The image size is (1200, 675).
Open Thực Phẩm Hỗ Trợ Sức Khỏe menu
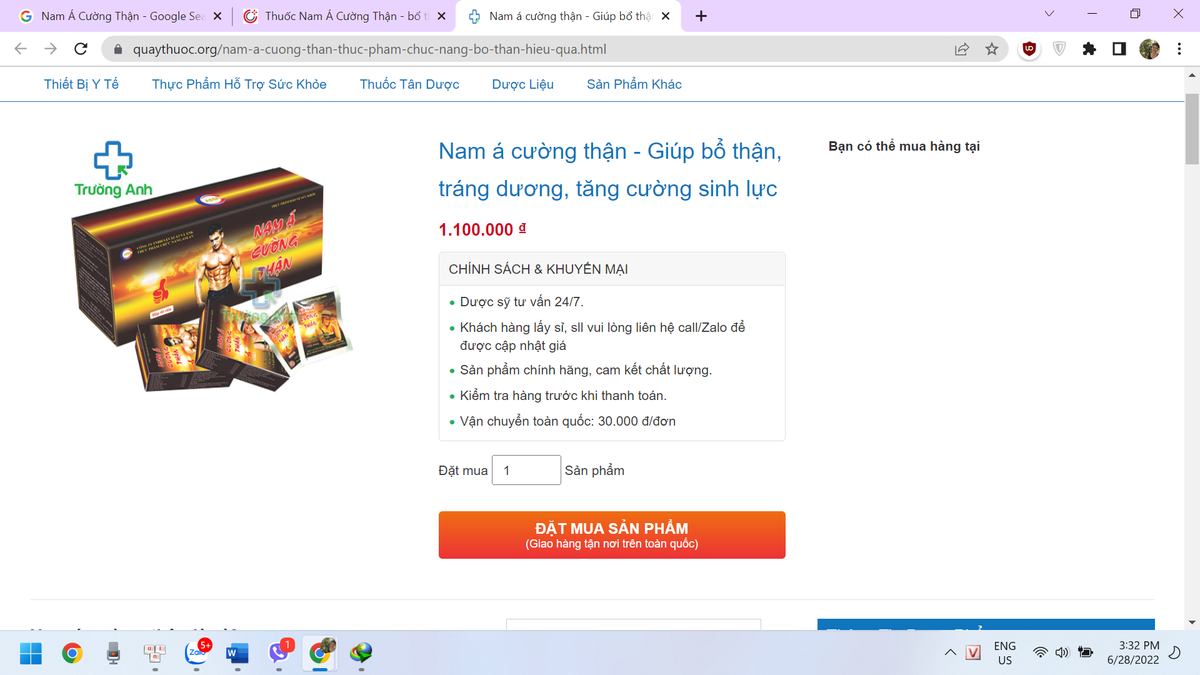tap(239, 84)
